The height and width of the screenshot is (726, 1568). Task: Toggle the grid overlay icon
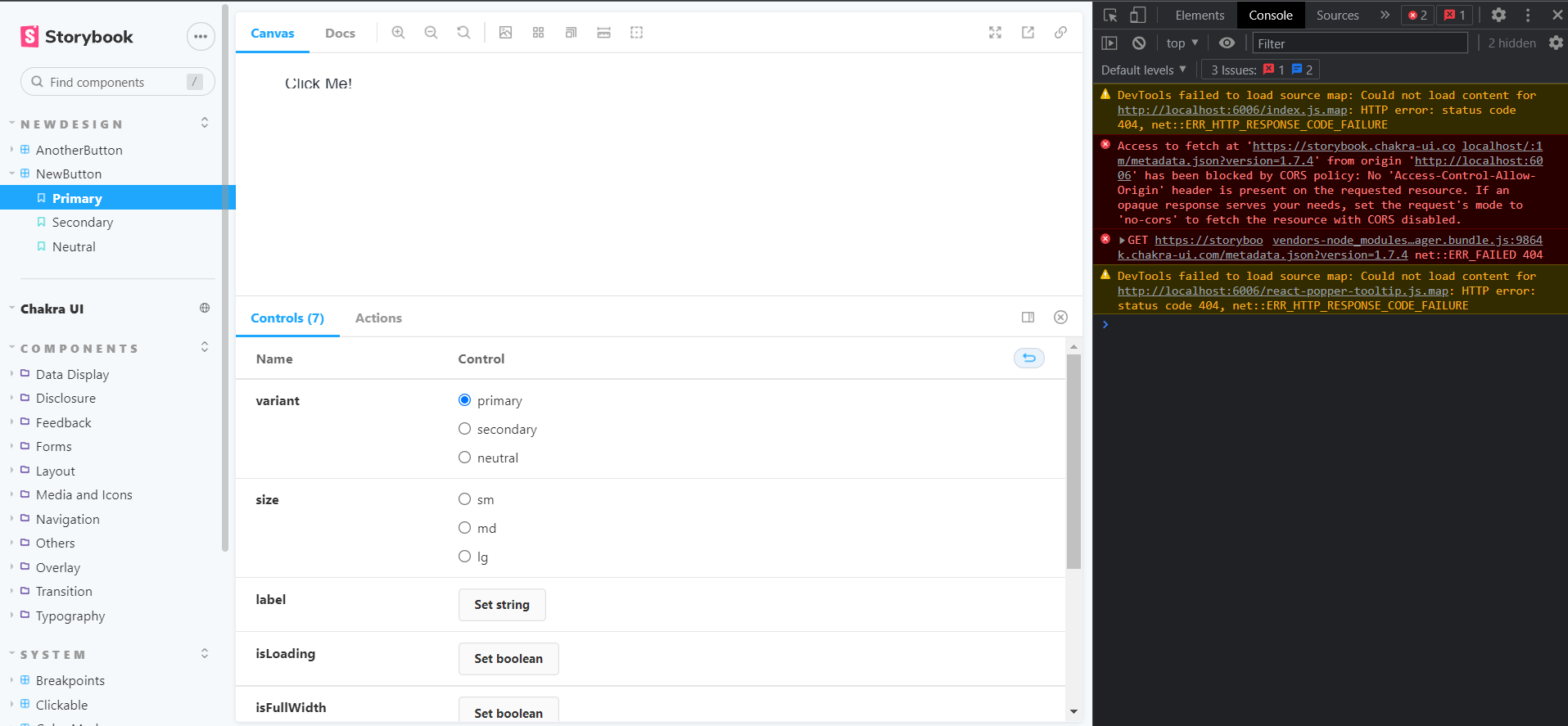click(538, 33)
